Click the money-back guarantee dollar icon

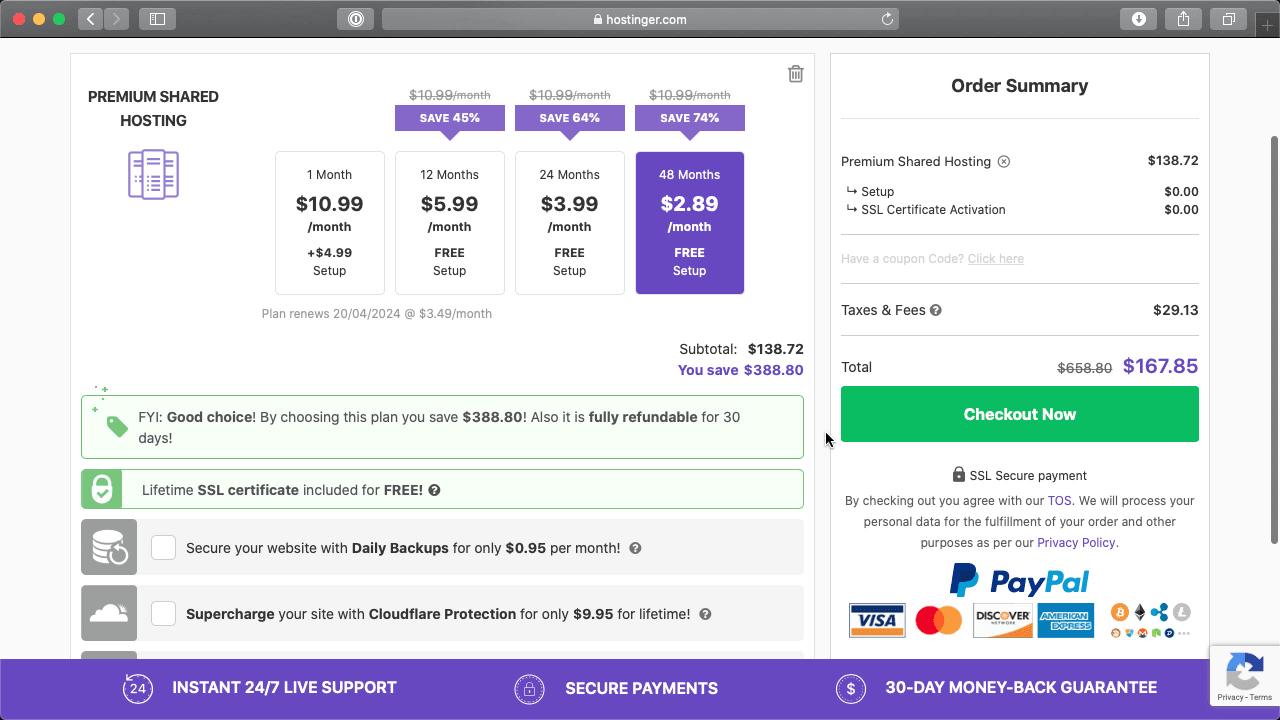(x=851, y=688)
